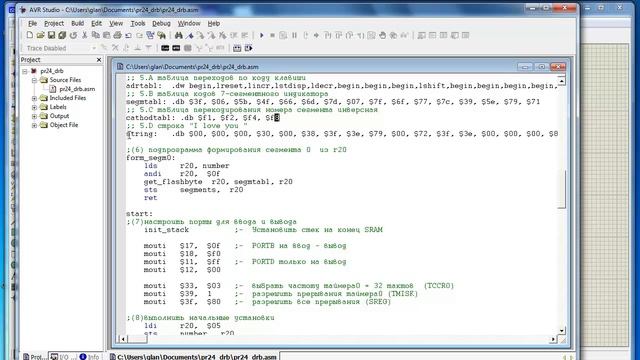Open the Edit menu
The image size is (640, 360).
click(96, 23)
